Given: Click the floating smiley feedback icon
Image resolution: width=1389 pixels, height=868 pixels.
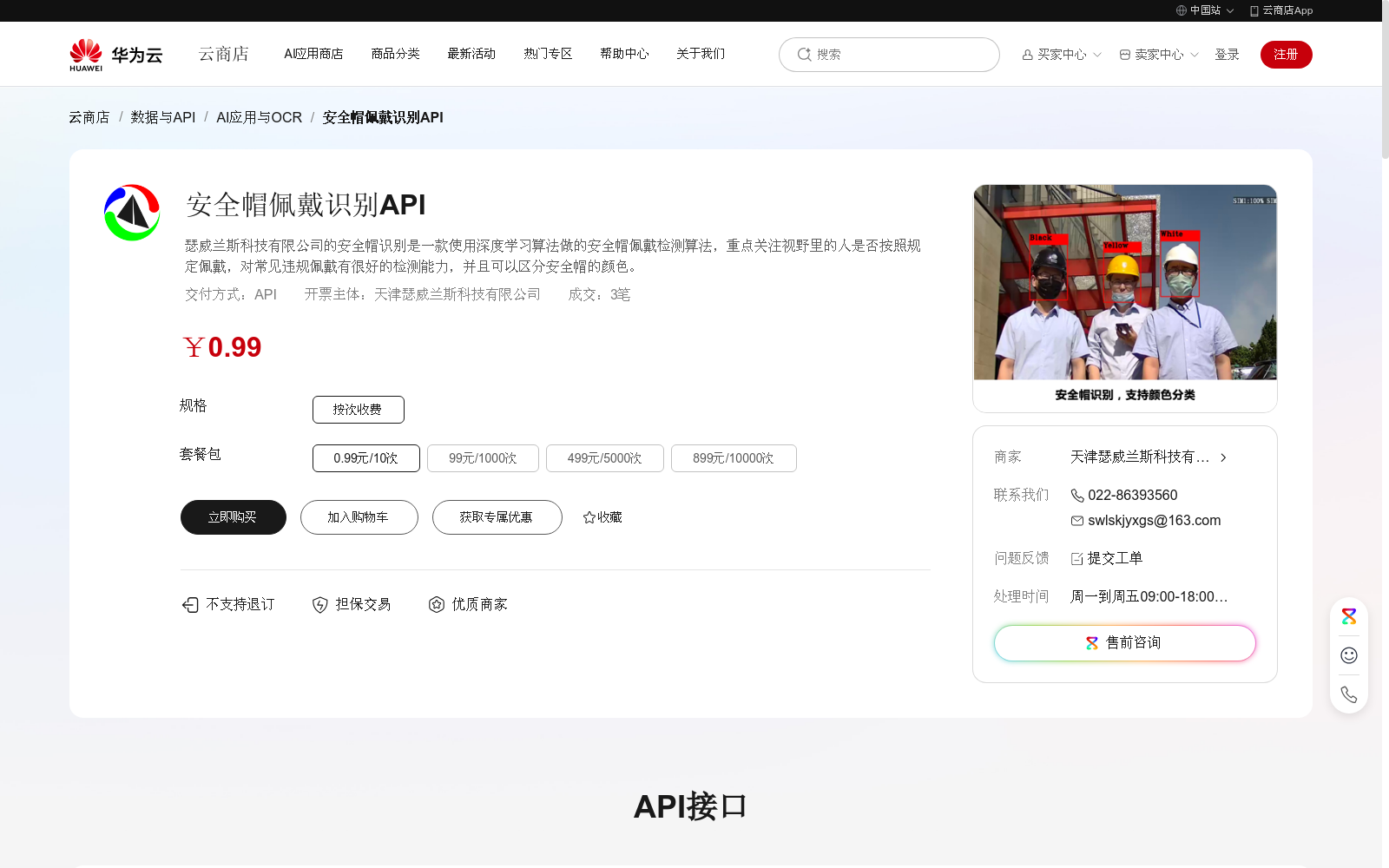Looking at the screenshot, I should click(1349, 655).
